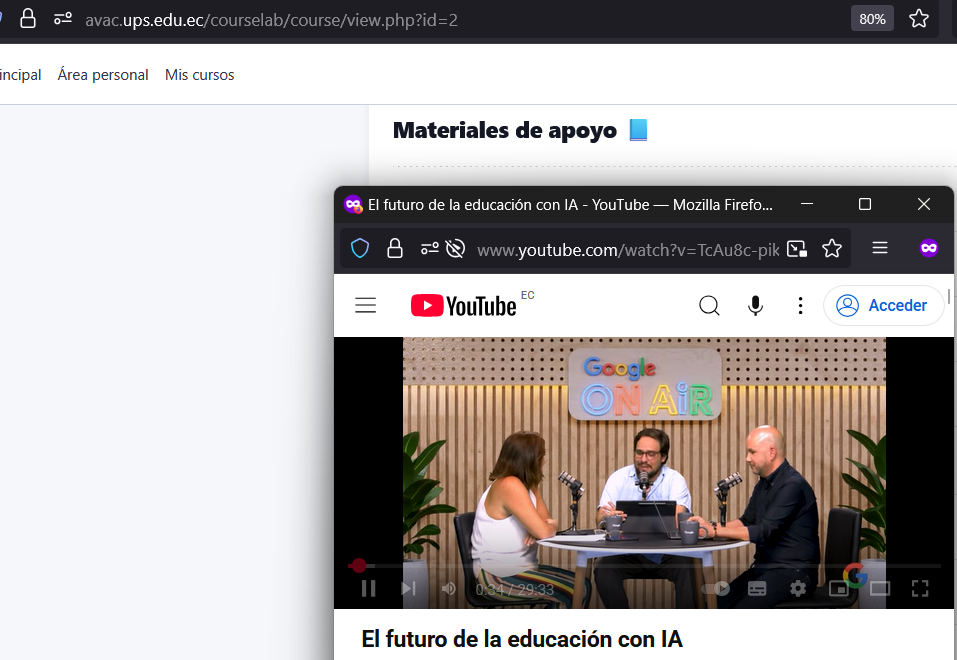This screenshot has height=660, width=957.
Task: Skip to the next video
Action: coord(408,589)
